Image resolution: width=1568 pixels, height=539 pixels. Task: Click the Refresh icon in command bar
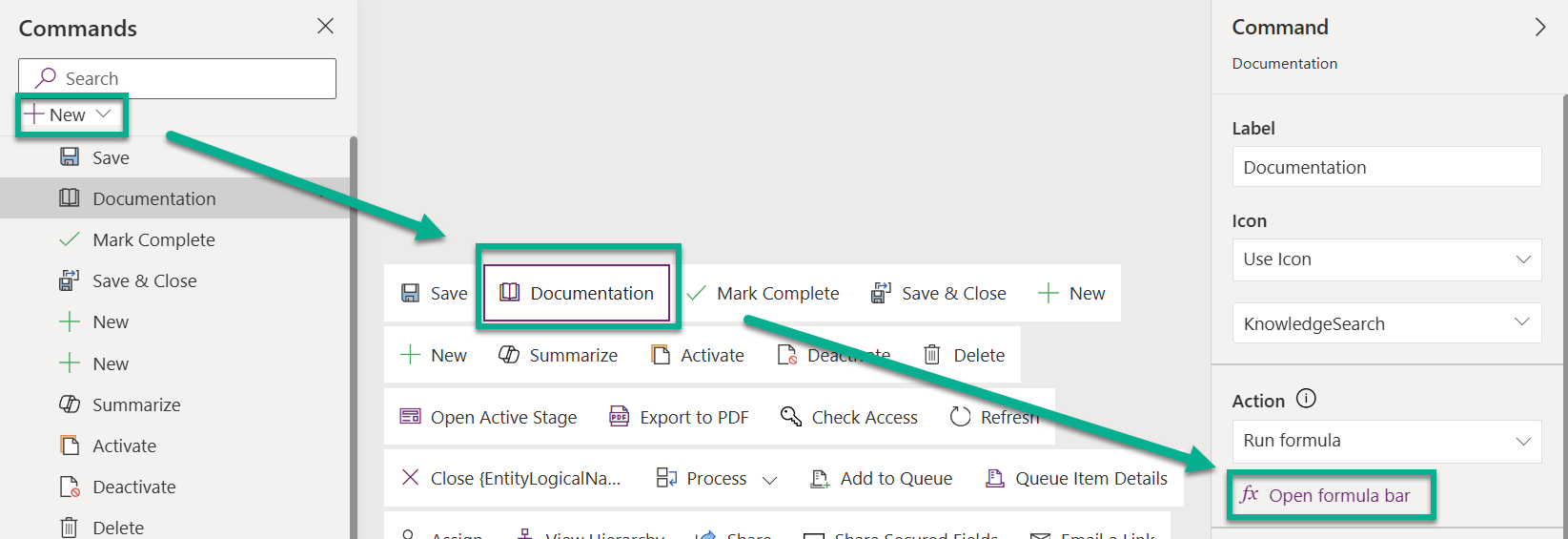click(961, 417)
